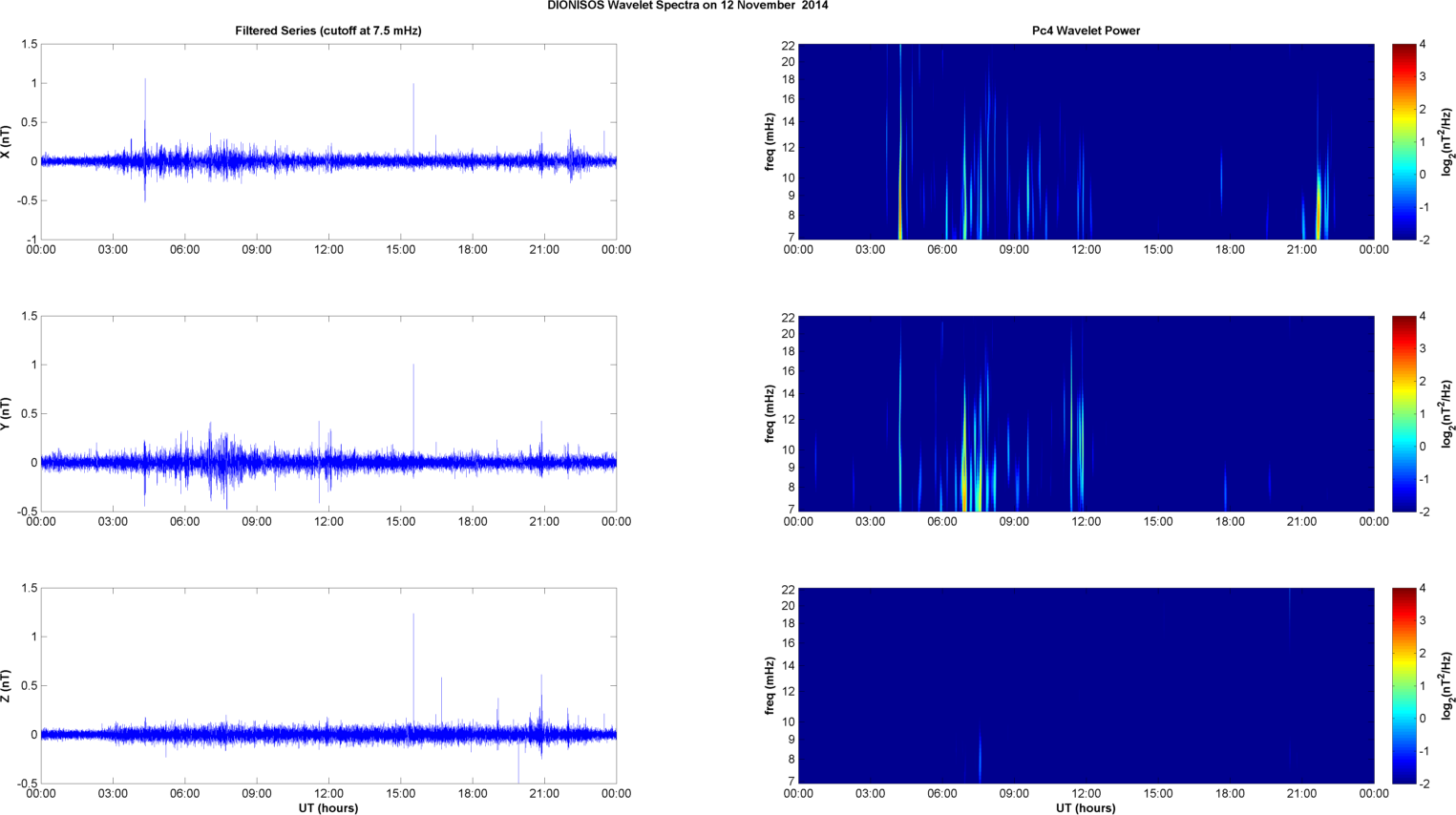Image resolution: width=1456 pixels, height=815 pixels.
Task: Click log2(nT²/Hz) label beside top colorbar
Action: [1447, 142]
